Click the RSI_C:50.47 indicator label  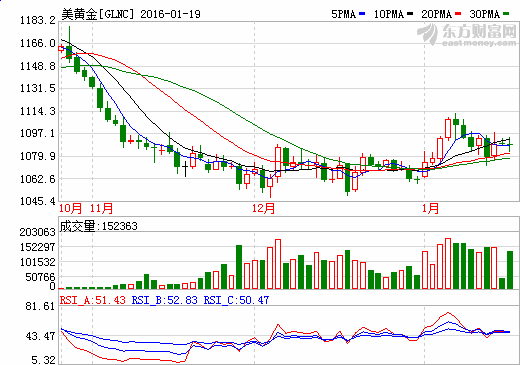[x=236, y=300]
